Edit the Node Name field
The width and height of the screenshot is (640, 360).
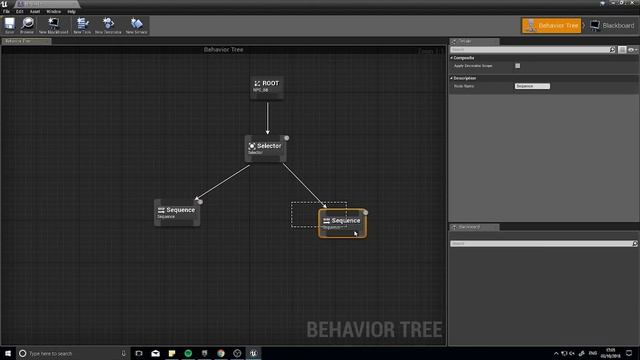click(x=532, y=86)
